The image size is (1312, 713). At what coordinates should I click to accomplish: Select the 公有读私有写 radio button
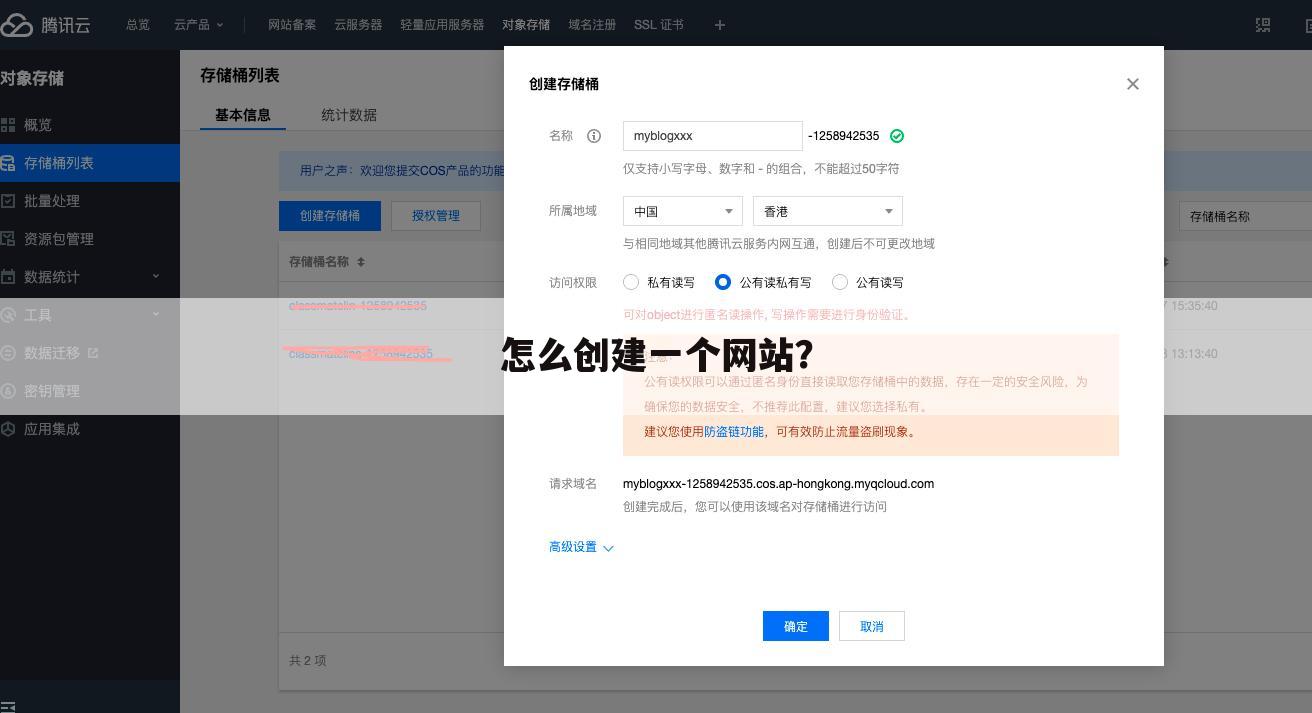pos(723,283)
